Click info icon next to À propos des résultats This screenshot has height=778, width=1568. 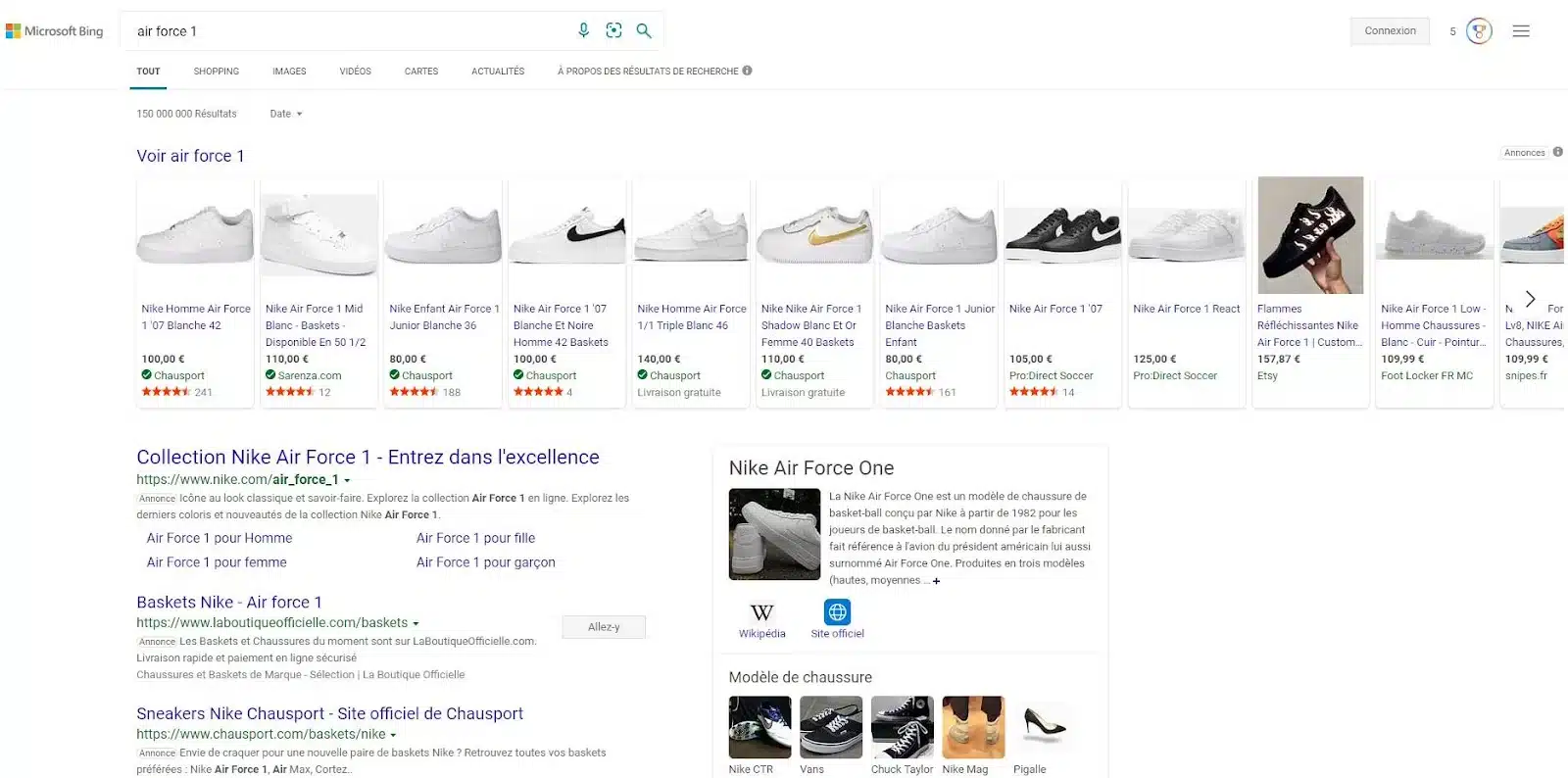(x=748, y=71)
